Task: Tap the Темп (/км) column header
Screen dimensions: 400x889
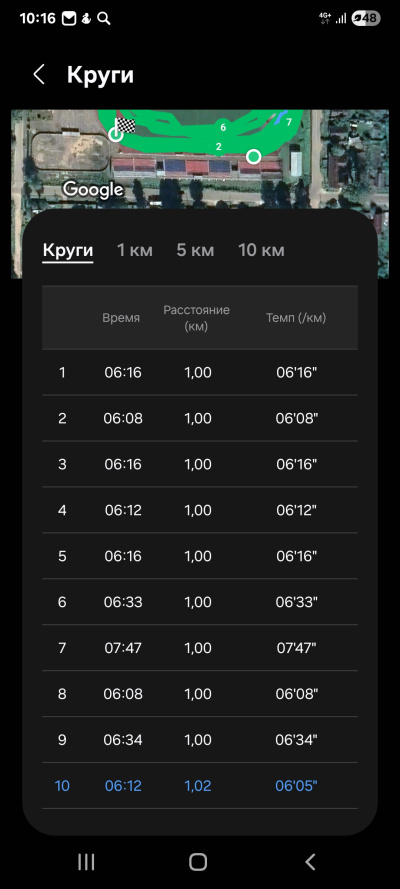Action: (296, 318)
